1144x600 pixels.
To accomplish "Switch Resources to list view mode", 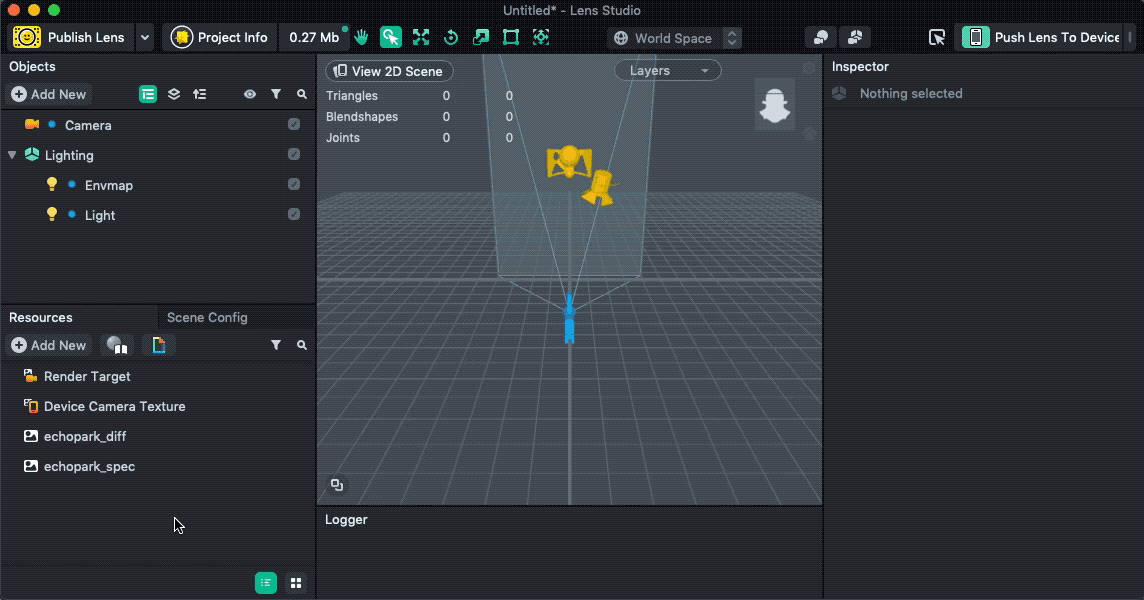I will 266,582.
